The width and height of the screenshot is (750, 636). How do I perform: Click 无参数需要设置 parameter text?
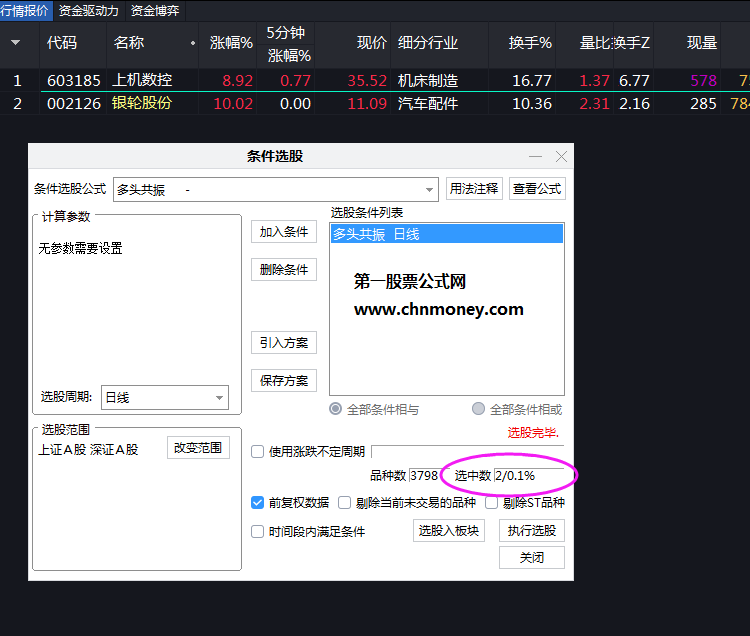click(80, 248)
